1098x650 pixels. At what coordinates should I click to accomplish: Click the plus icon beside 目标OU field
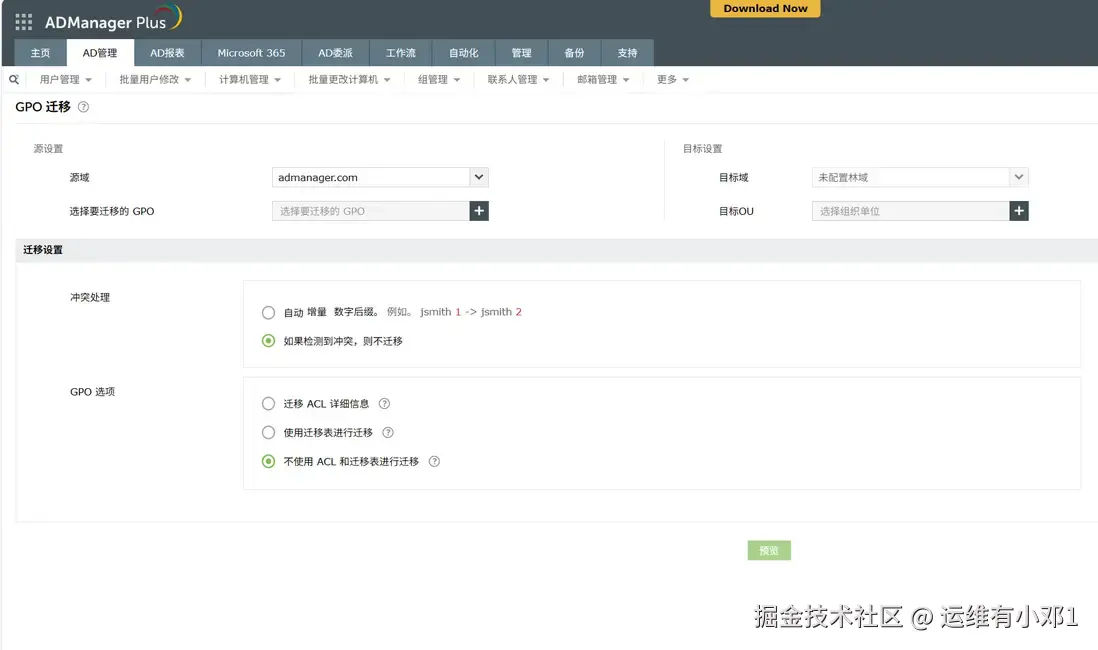[1018, 210]
